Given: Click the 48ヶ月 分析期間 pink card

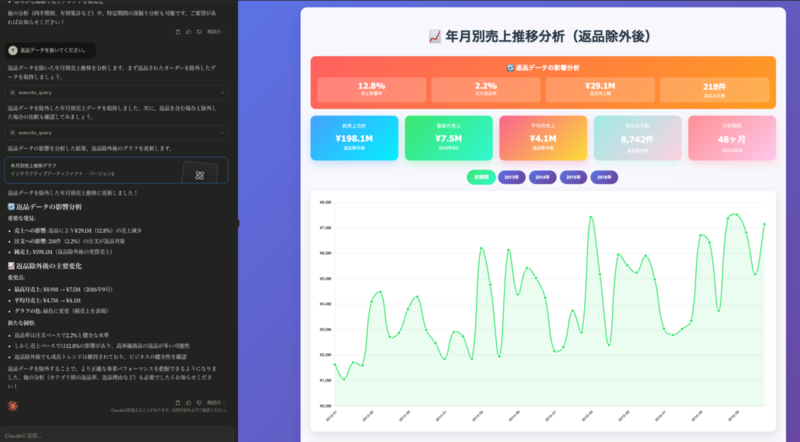Looking at the screenshot, I should tap(732, 138).
